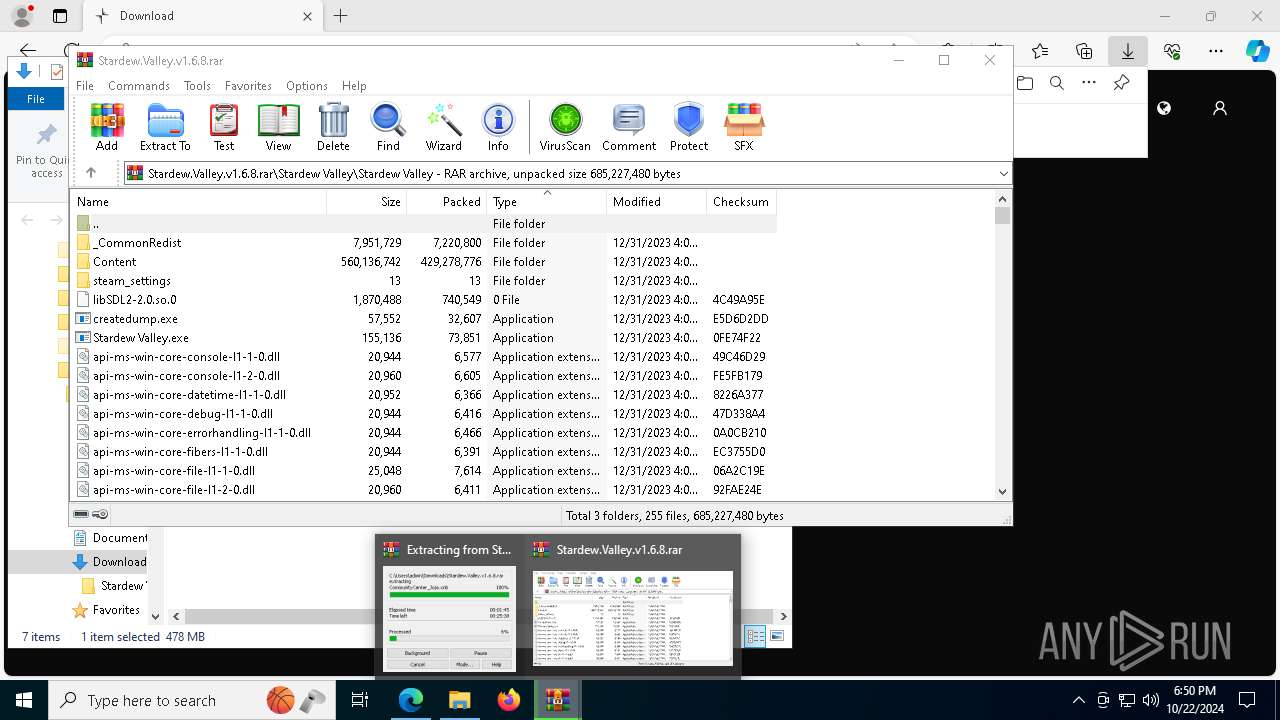The width and height of the screenshot is (1280, 720).
Task: Sort by the Checksum column header
Action: [741, 202]
